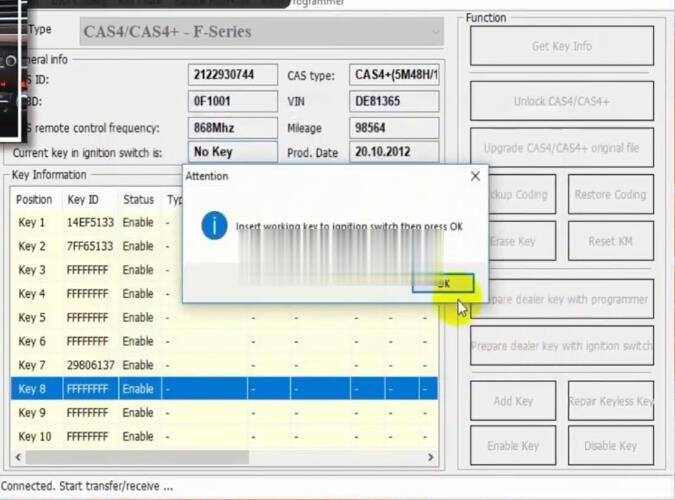Click the Repair Keyless Key button
Image resolution: width=675 pixels, height=500 pixels.
tap(610, 401)
